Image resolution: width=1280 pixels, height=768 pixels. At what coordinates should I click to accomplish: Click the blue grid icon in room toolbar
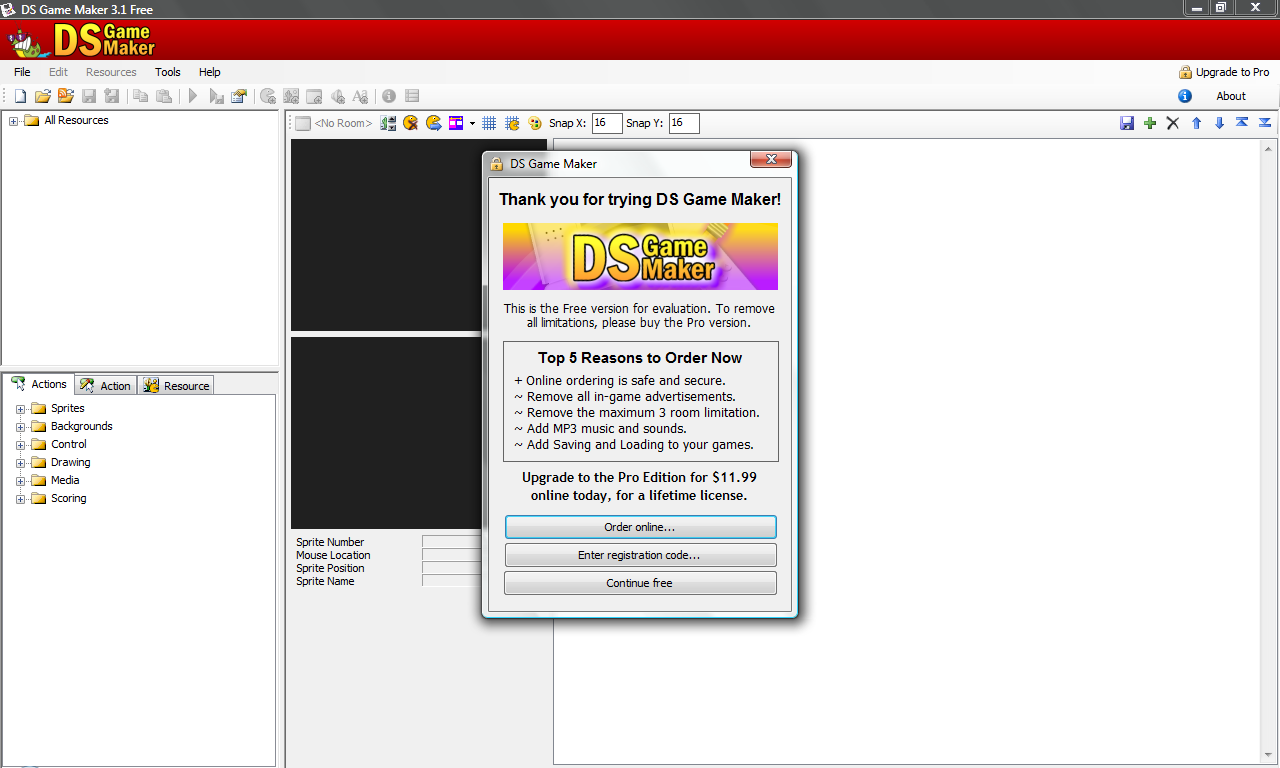click(489, 123)
